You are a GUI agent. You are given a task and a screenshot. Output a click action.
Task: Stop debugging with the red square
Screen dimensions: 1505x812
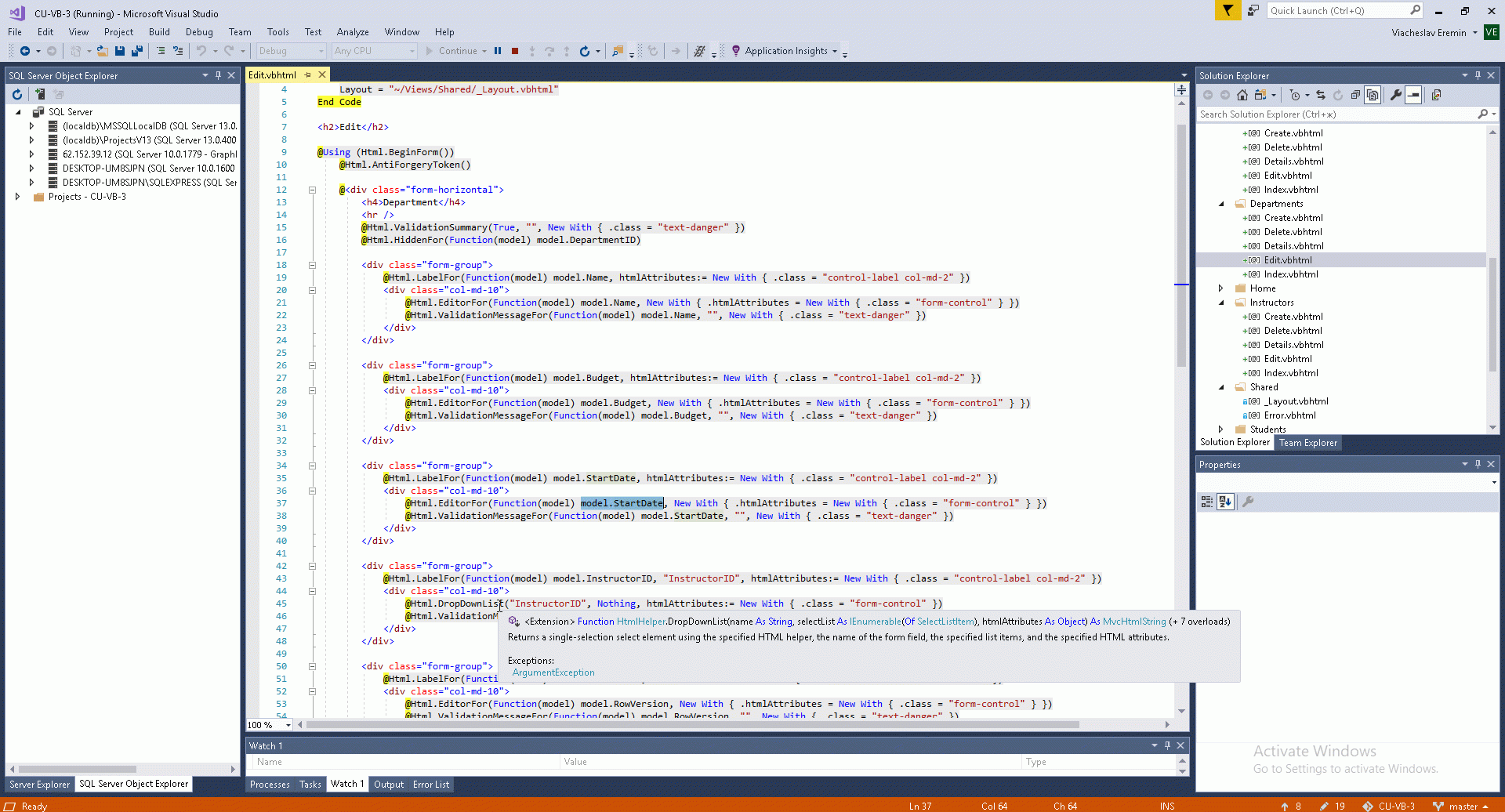point(515,51)
